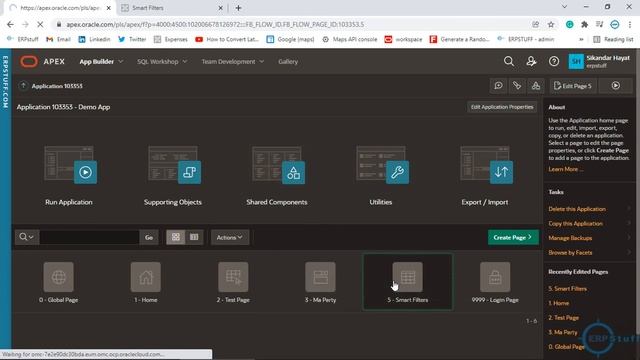Image resolution: width=640 pixels, height=360 pixels.
Task: Open the browser tab search chevron
Action: pos(564,7)
